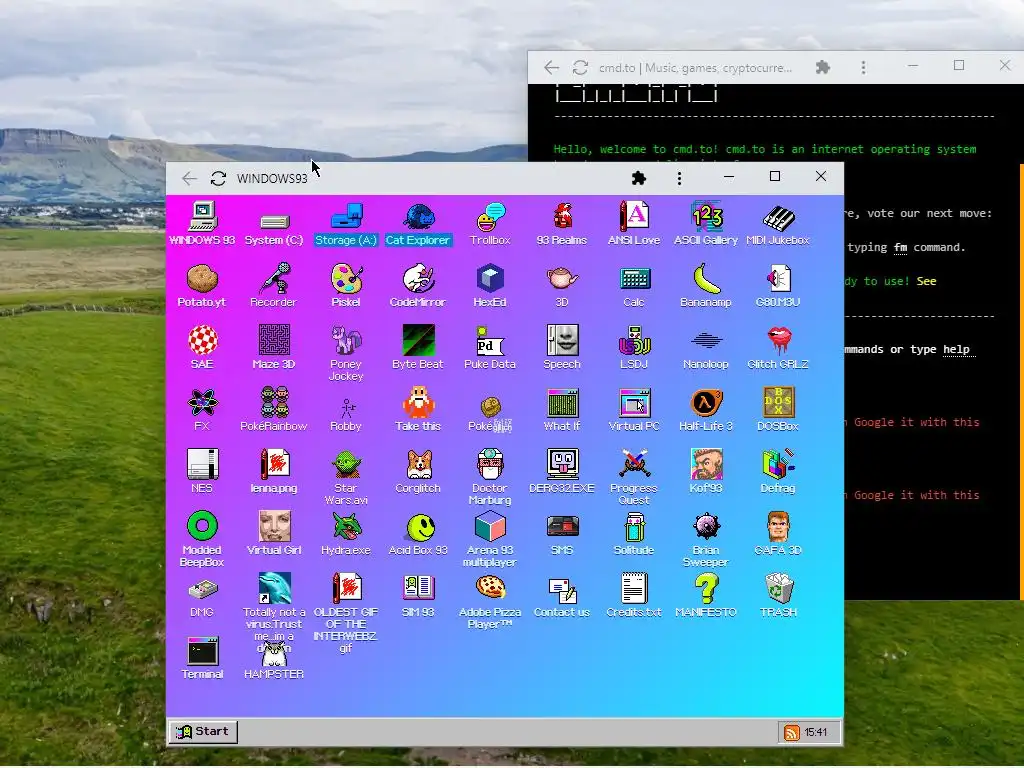Launch the Calc calculator icon

coord(634,279)
